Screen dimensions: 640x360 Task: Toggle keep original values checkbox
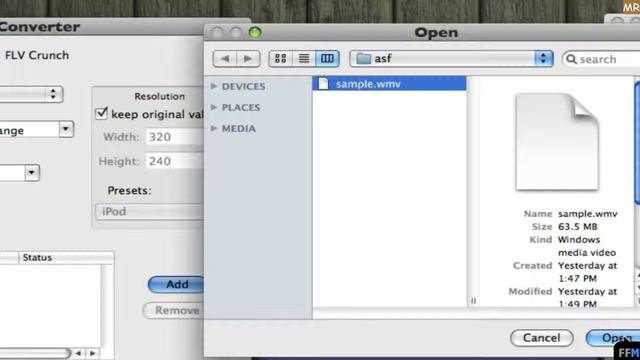point(101,113)
